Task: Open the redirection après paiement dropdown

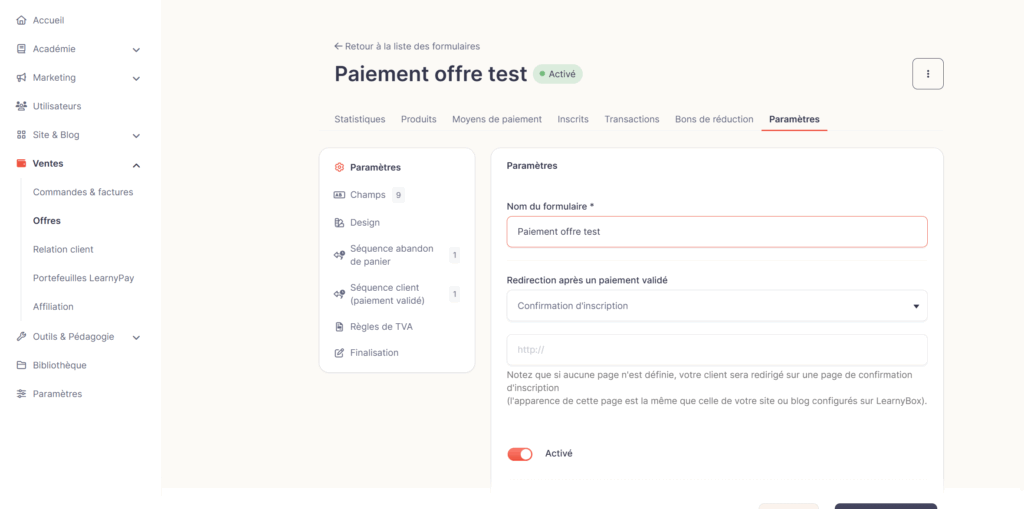Action: coord(717,306)
